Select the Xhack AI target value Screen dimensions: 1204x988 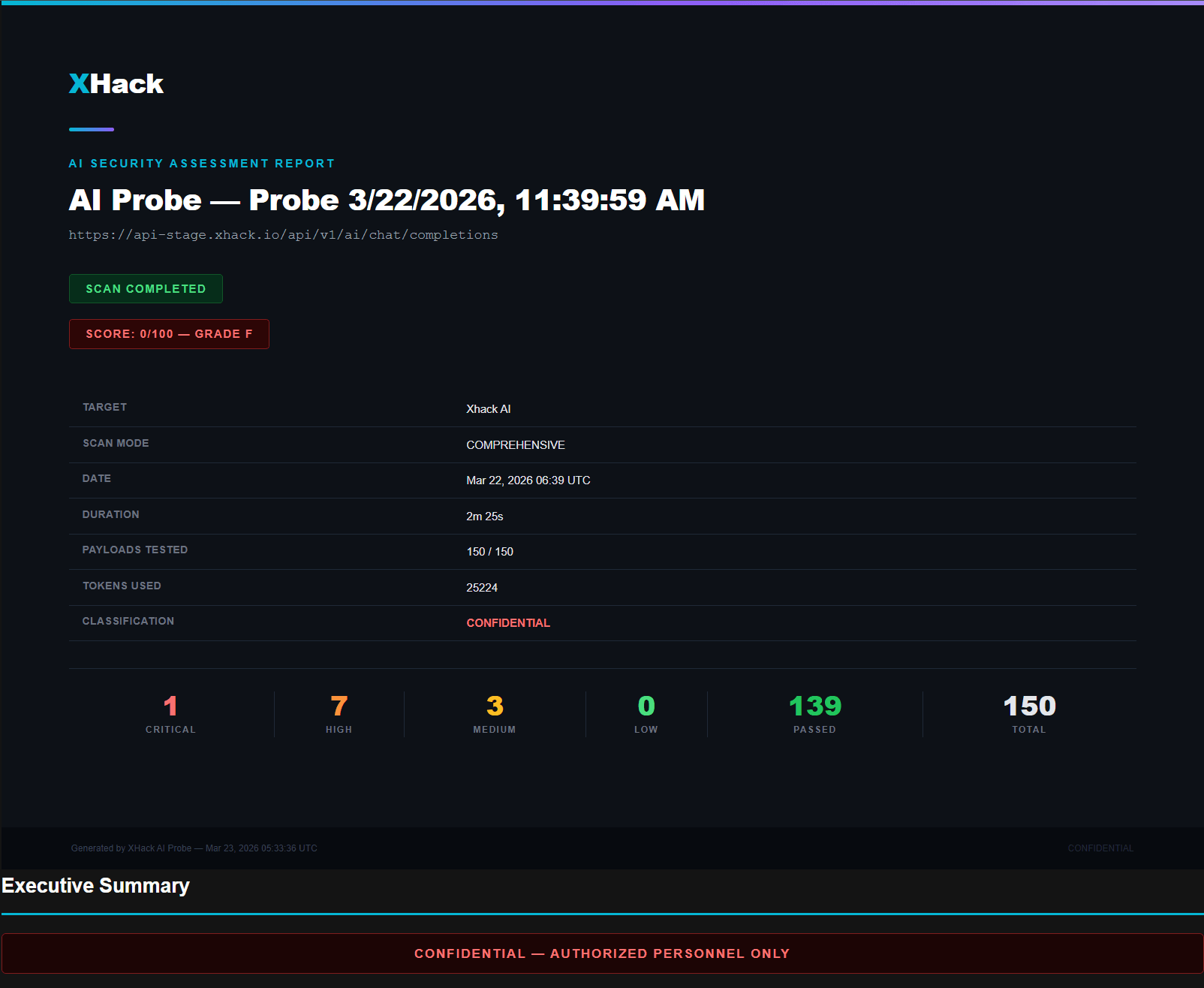[x=489, y=409]
